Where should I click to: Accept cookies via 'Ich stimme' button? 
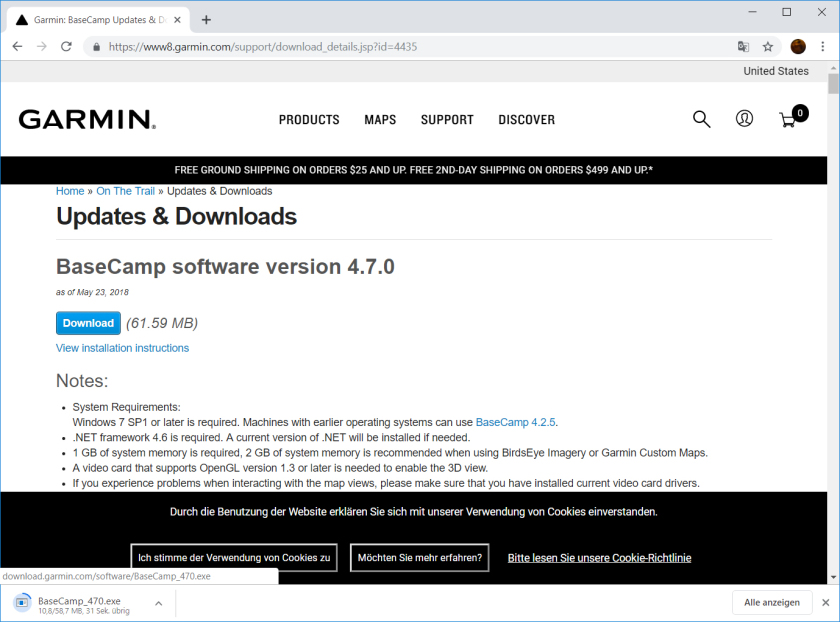tap(234, 558)
